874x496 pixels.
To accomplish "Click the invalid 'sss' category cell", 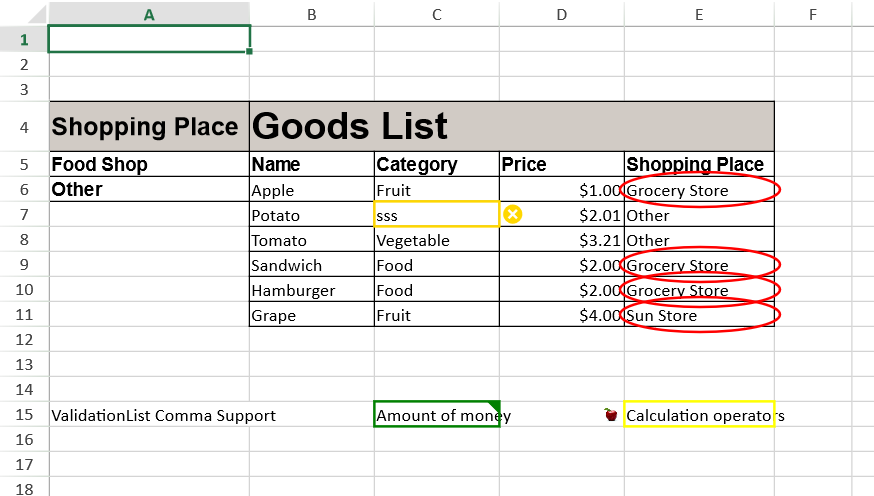I will click(x=436, y=215).
